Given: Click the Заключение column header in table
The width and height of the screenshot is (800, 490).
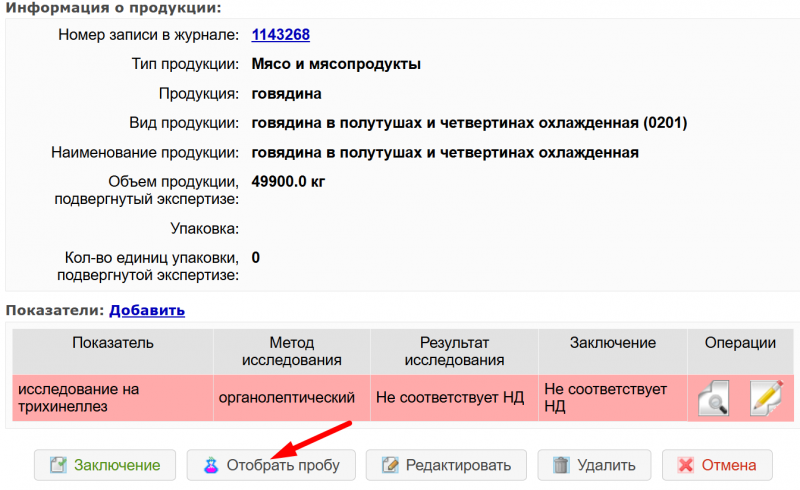Looking at the screenshot, I should [x=612, y=343].
